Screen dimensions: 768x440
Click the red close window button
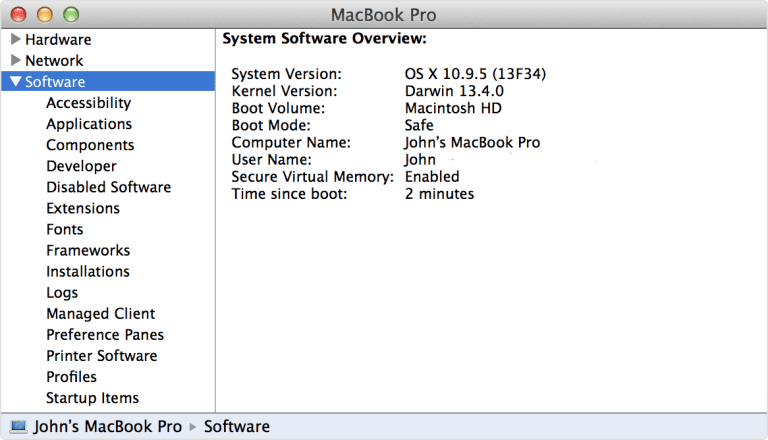[x=19, y=15]
